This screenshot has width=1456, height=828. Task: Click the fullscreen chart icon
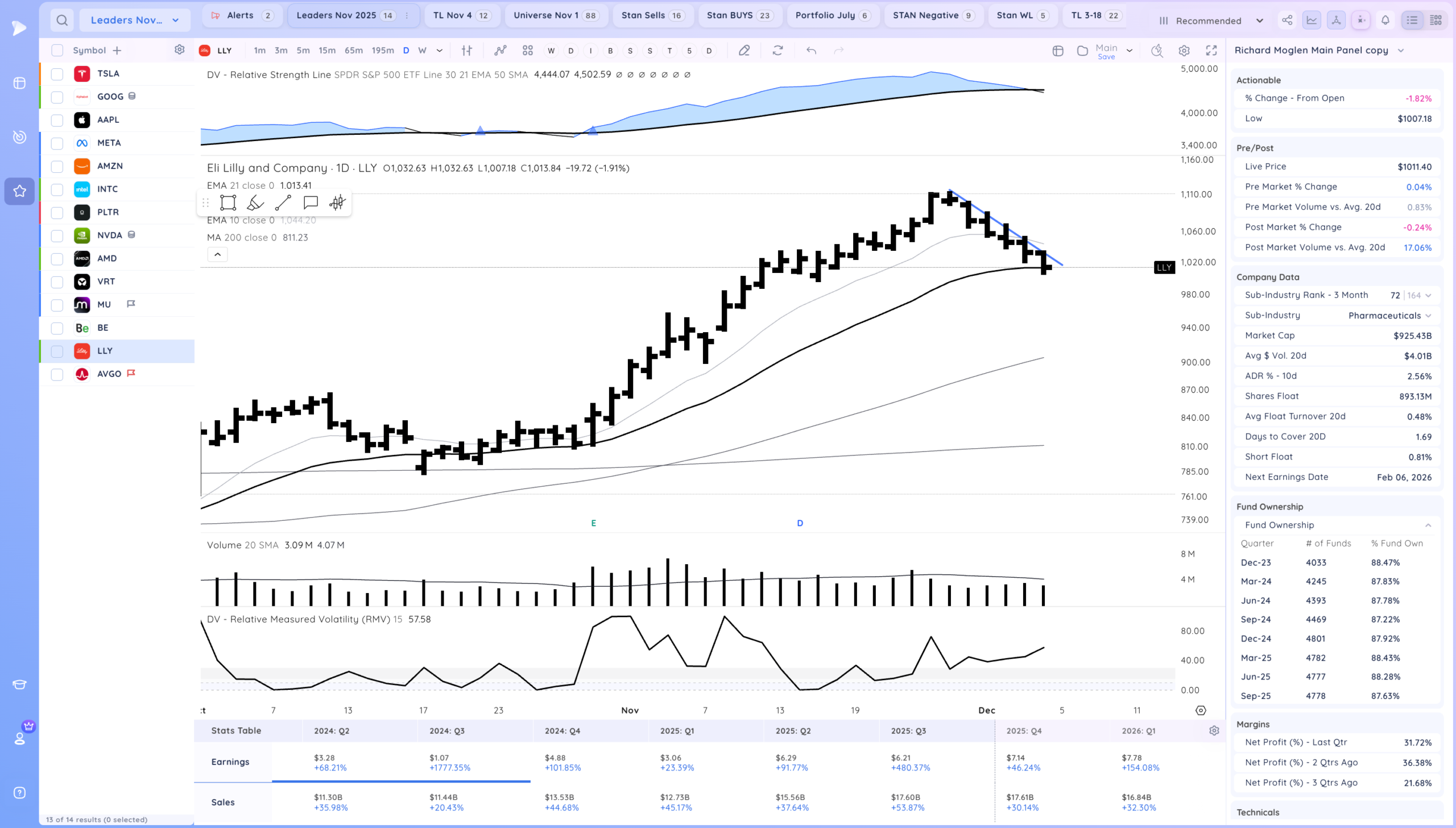(x=1211, y=51)
